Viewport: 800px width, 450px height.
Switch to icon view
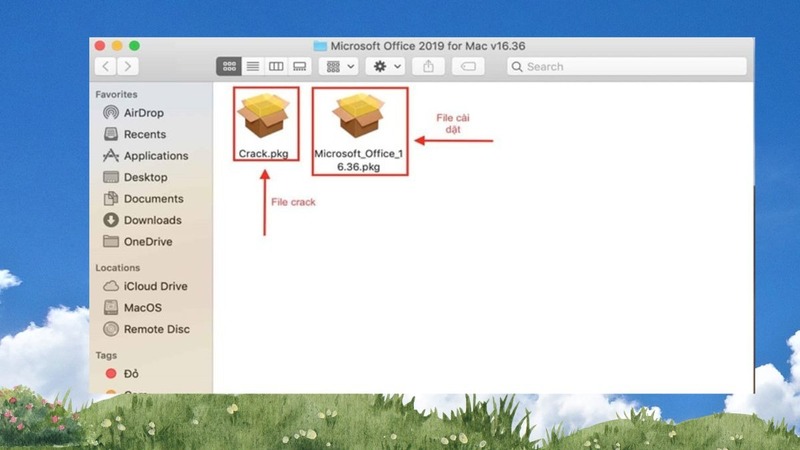click(x=229, y=66)
